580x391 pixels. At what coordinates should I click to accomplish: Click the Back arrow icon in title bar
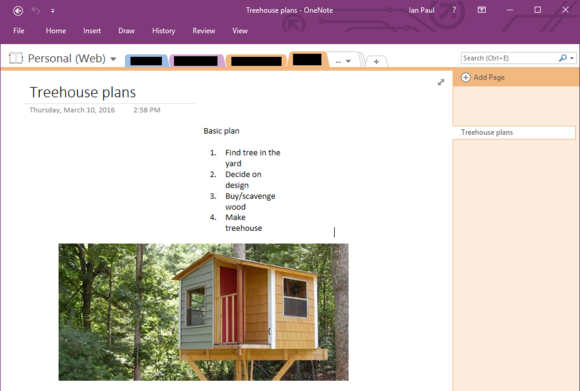click(18, 11)
